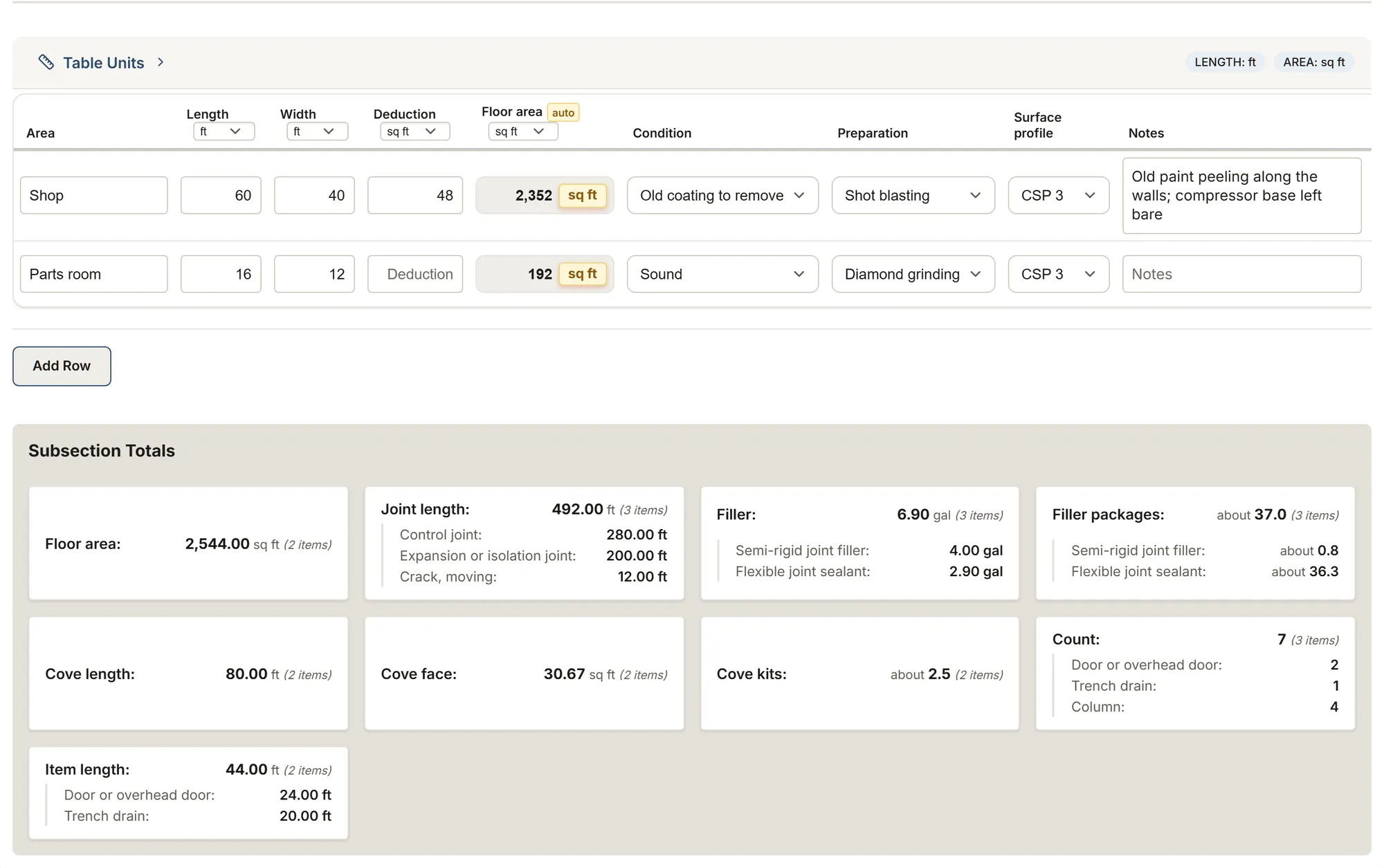
Task: Open the Old coating to remove dropdown
Action: (x=722, y=195)
